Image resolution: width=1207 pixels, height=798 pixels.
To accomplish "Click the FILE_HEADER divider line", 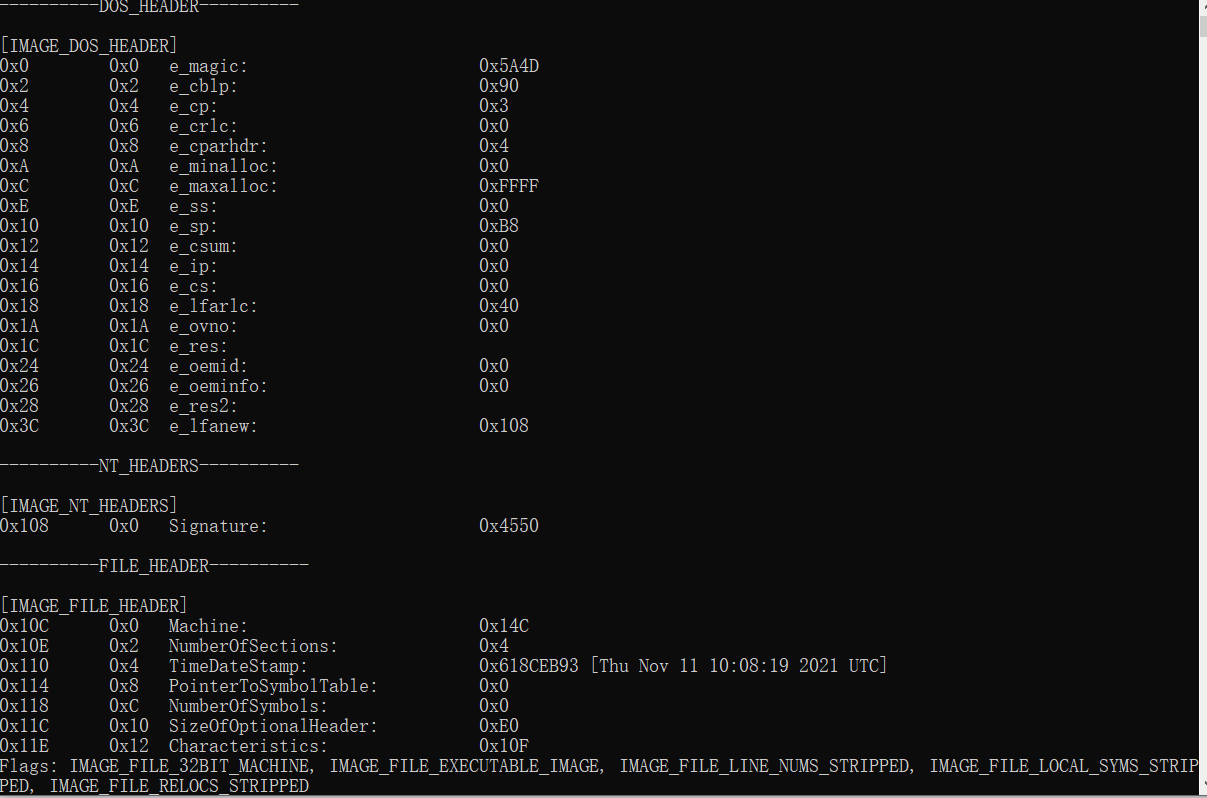I will pyautogui.click(x=154, y=566).
